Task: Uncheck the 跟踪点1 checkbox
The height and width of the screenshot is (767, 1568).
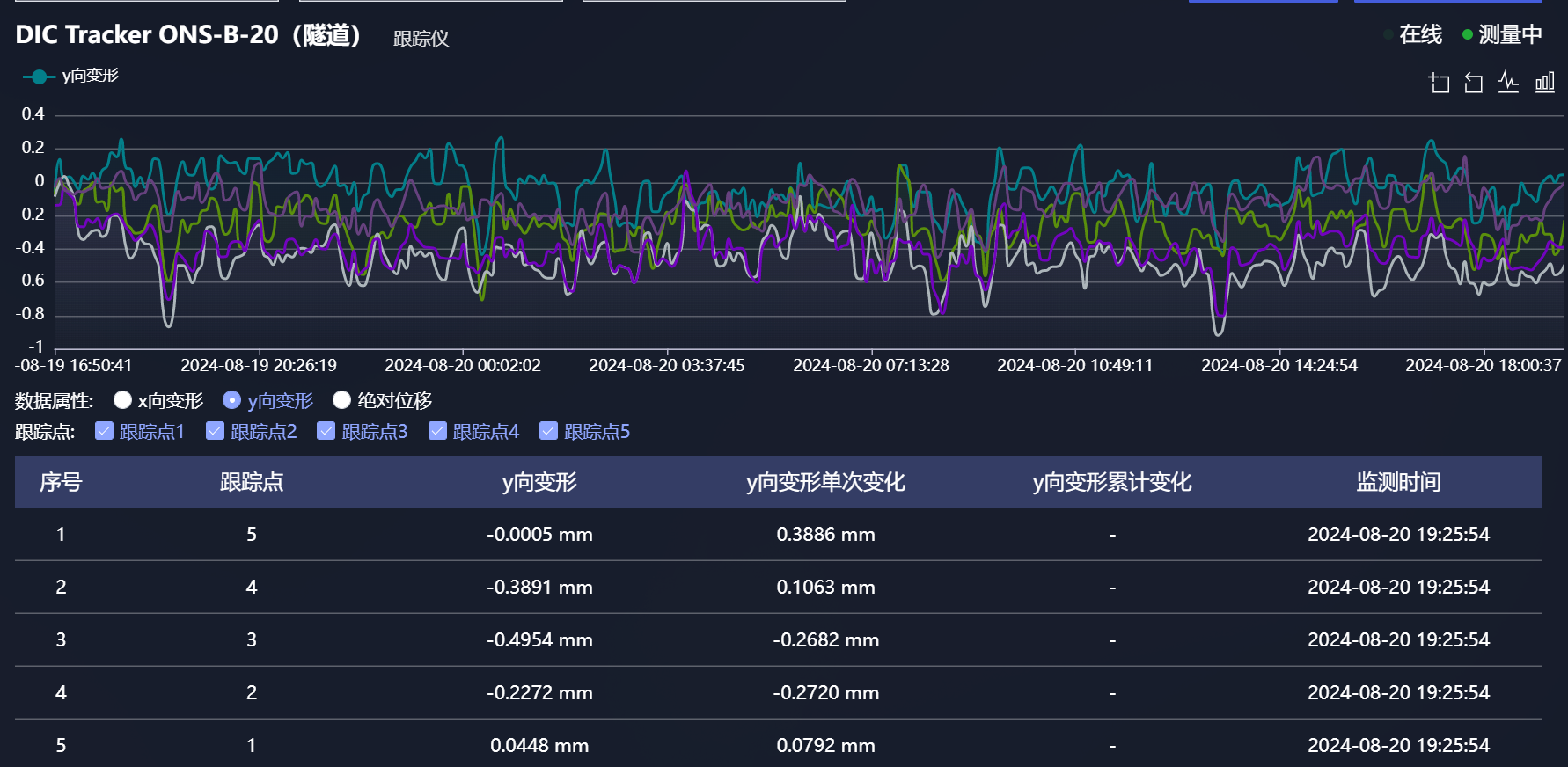Action: click(104, 431)
